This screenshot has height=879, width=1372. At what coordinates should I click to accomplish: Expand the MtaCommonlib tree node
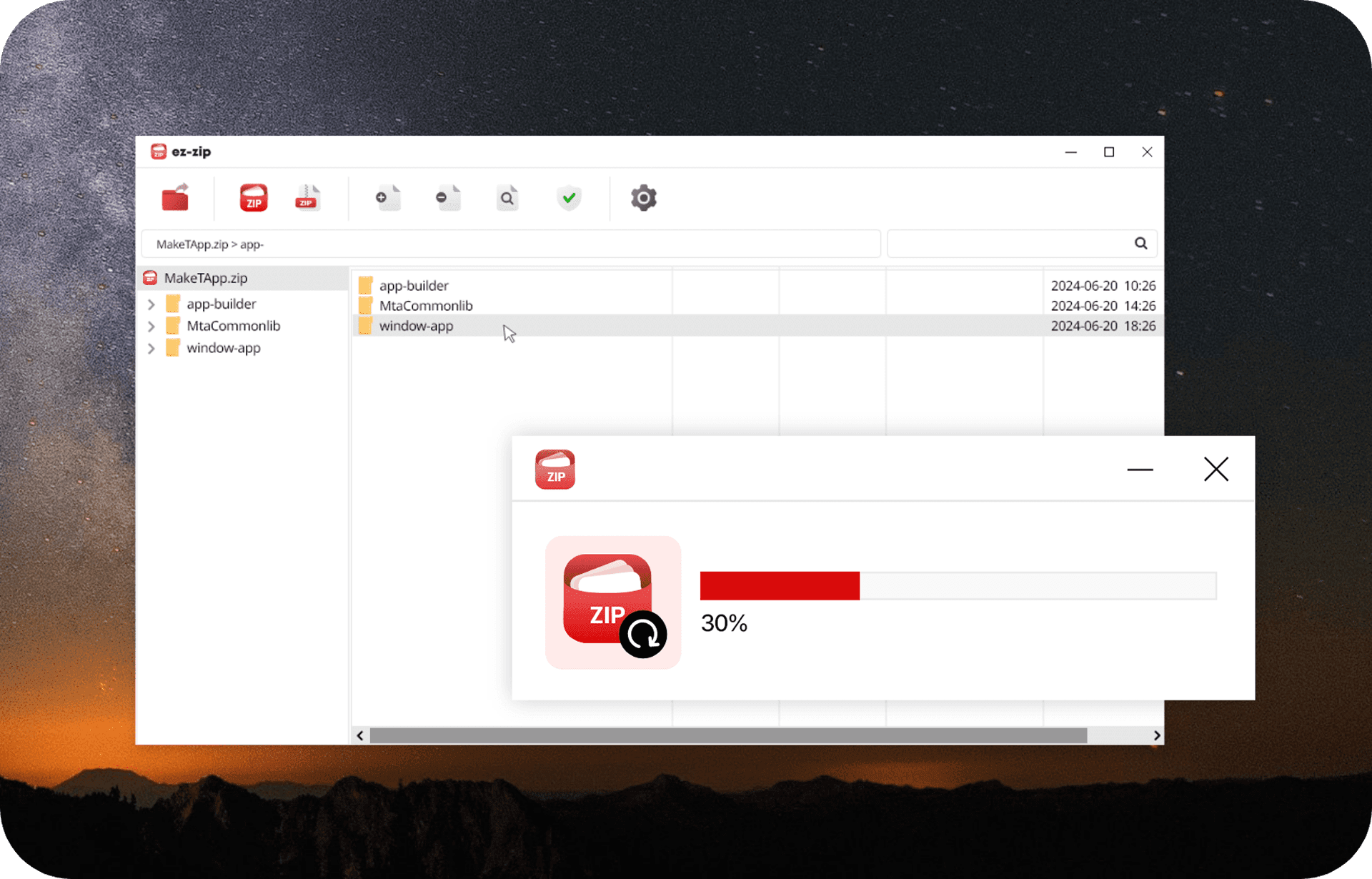(151, 327)
